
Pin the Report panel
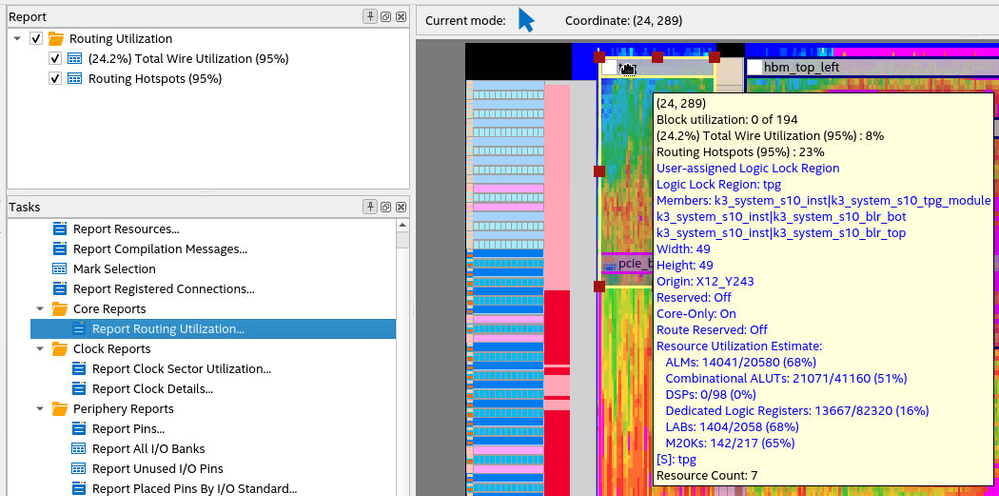[370, 17]
